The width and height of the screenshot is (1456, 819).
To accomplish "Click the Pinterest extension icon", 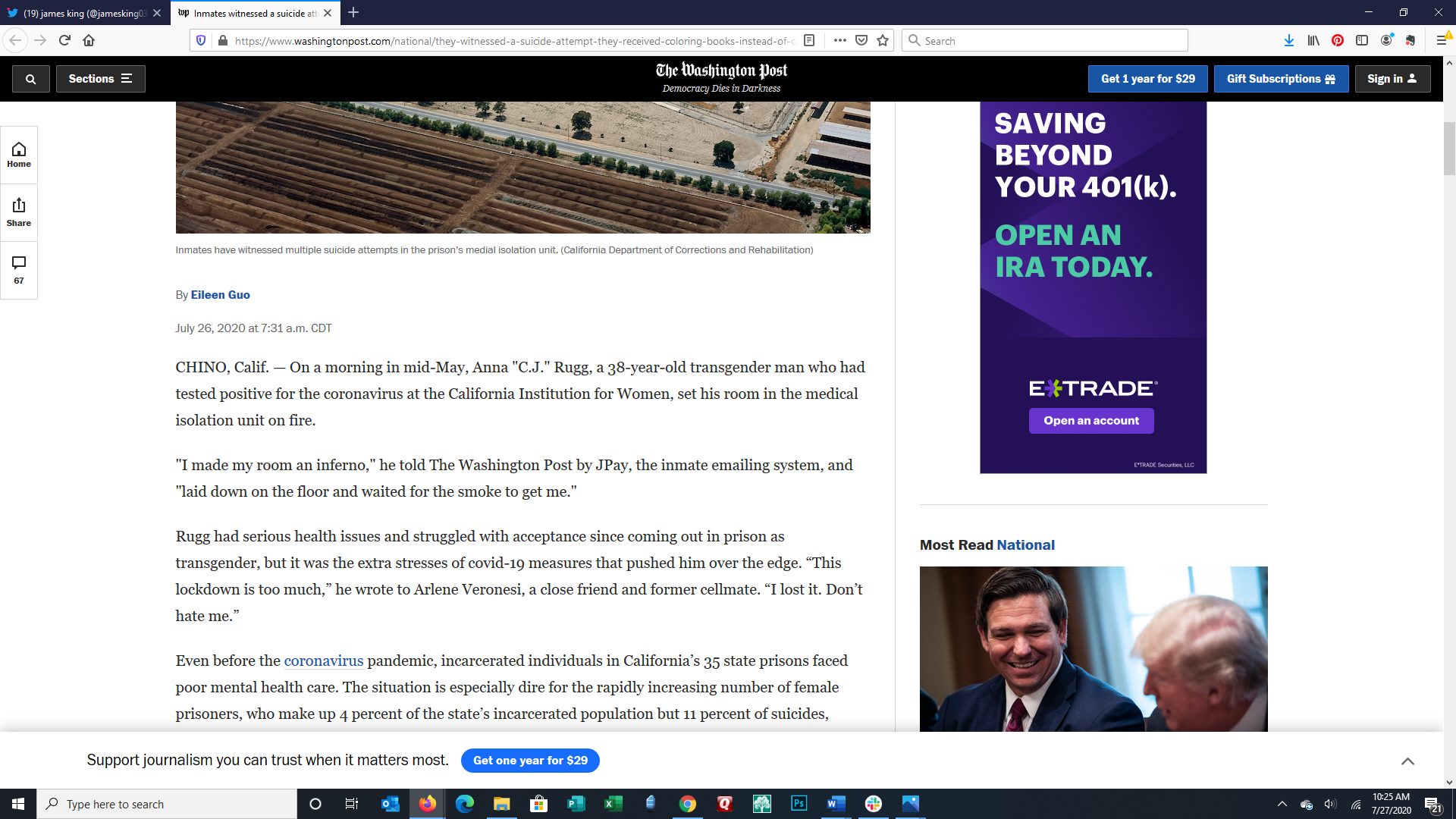I will click(x=1338, y=41).
